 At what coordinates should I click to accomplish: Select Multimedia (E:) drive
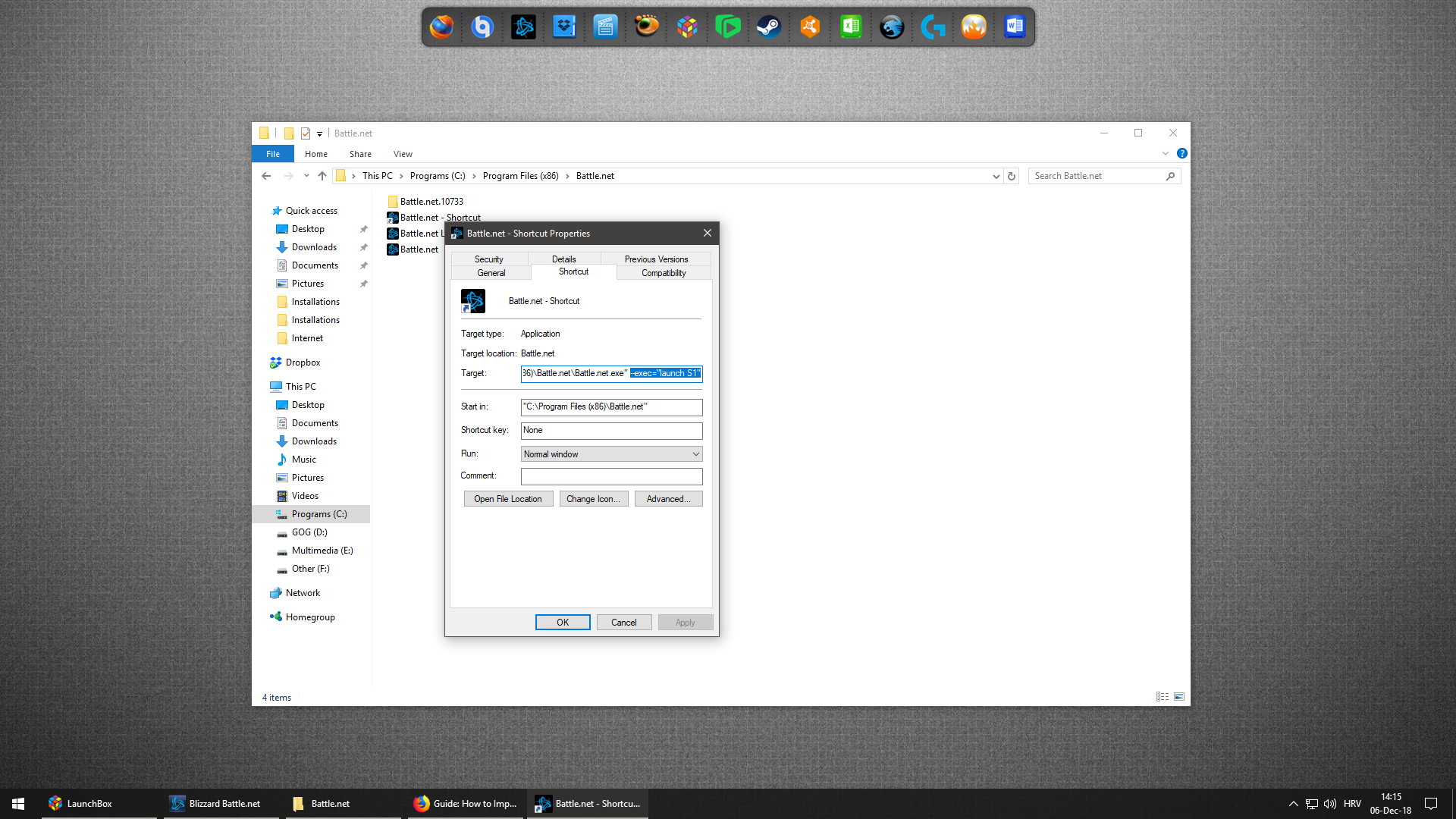322,551
